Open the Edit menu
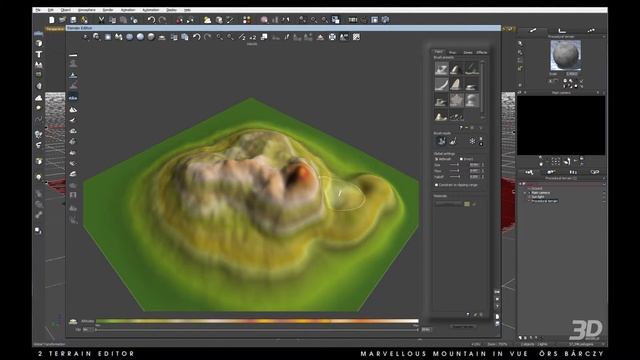 (x=51, y=10)
